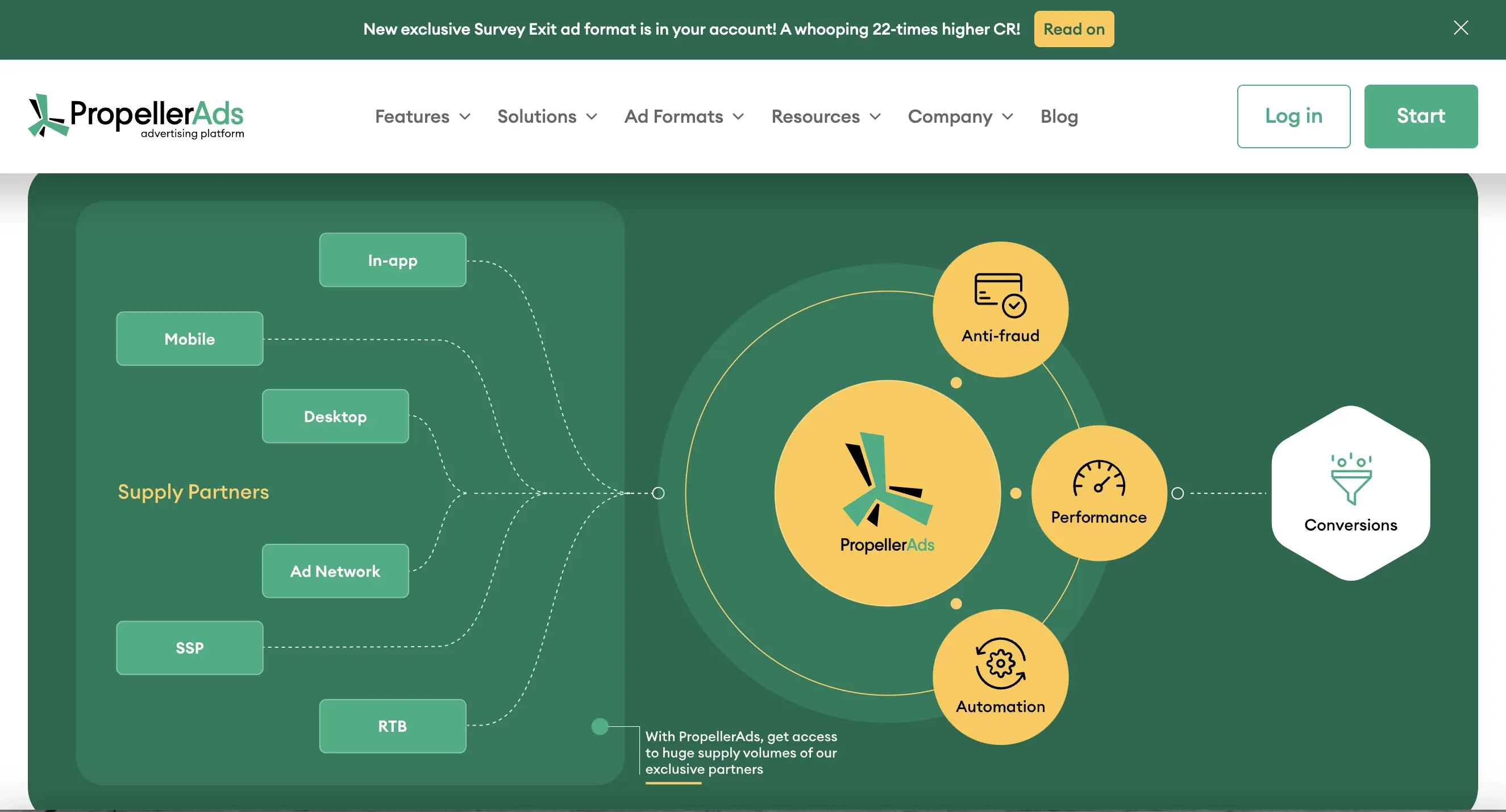1506x812 pixels.
Task: Click the Conversions funnel icon
Action: (1350, 478)
